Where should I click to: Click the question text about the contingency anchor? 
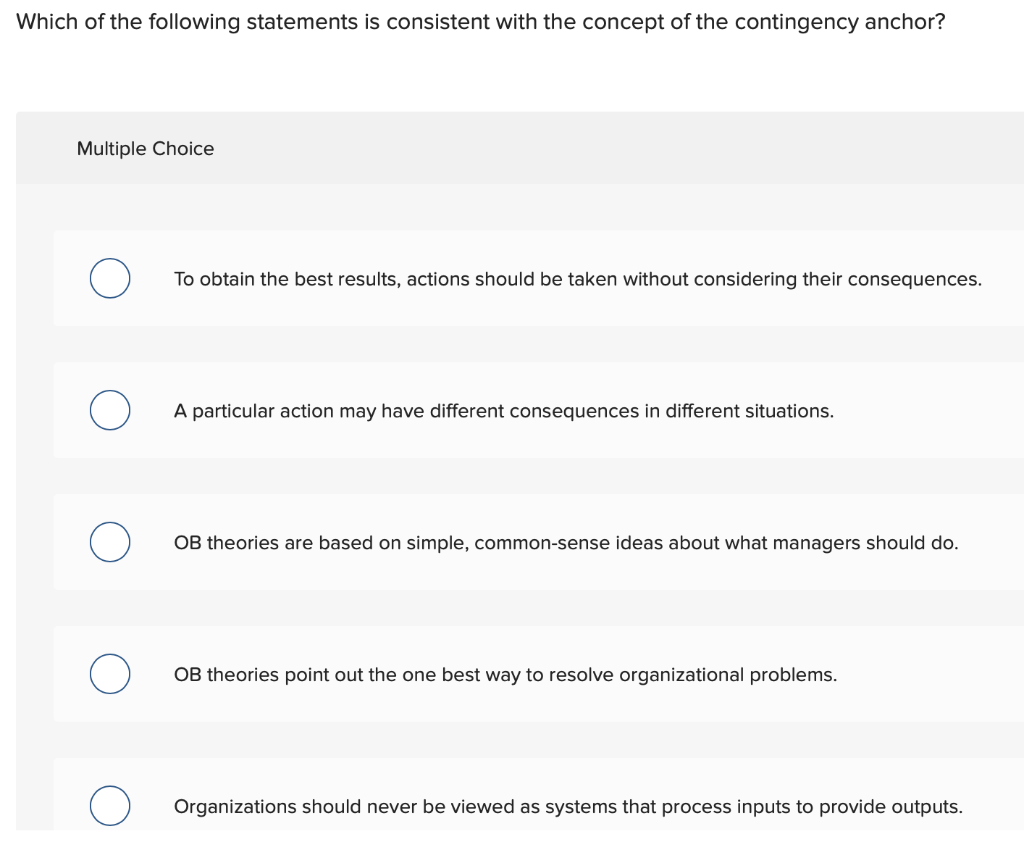(x=481, y=22)
